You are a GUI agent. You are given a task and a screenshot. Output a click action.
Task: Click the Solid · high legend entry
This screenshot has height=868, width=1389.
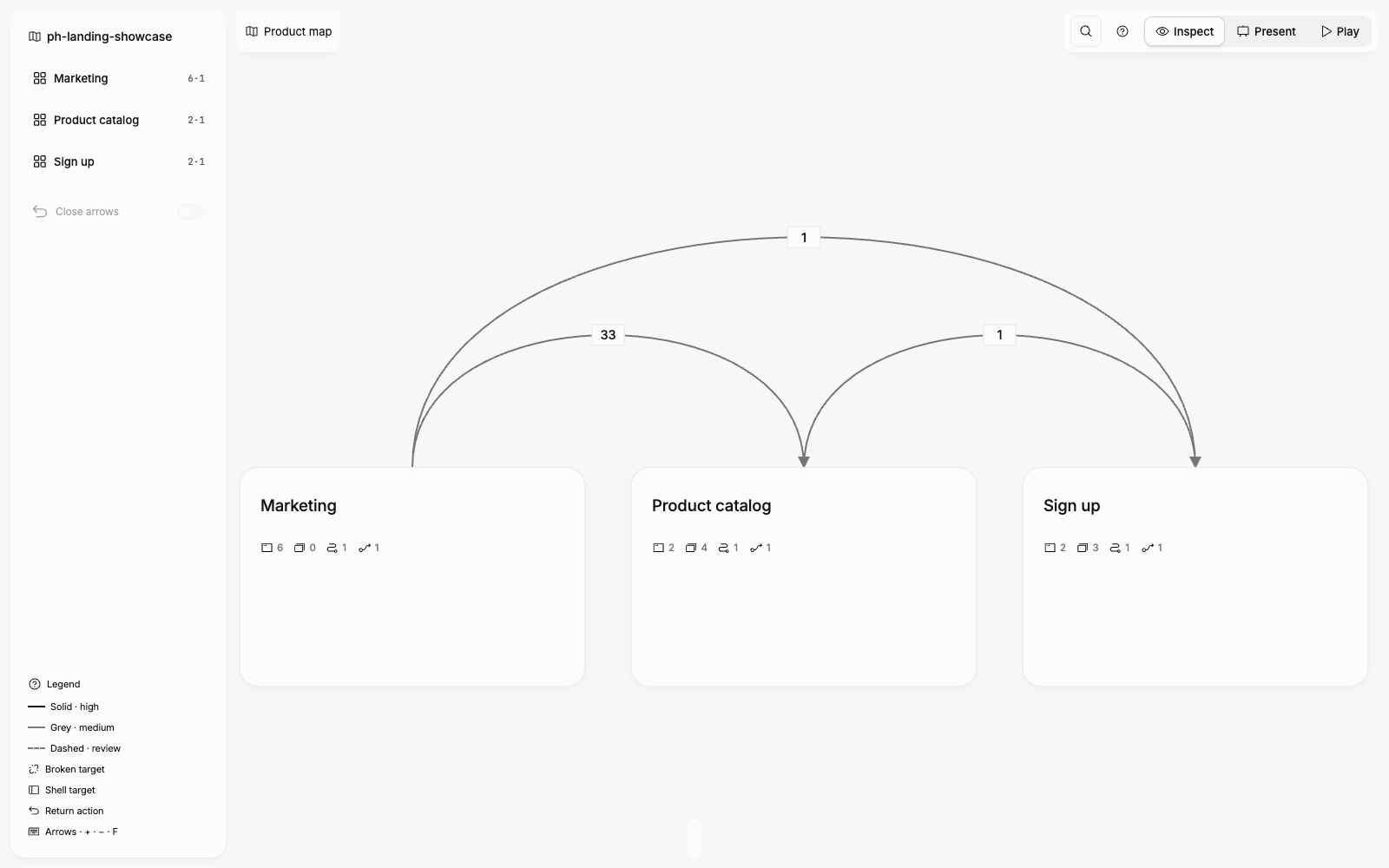pos(64,707)
